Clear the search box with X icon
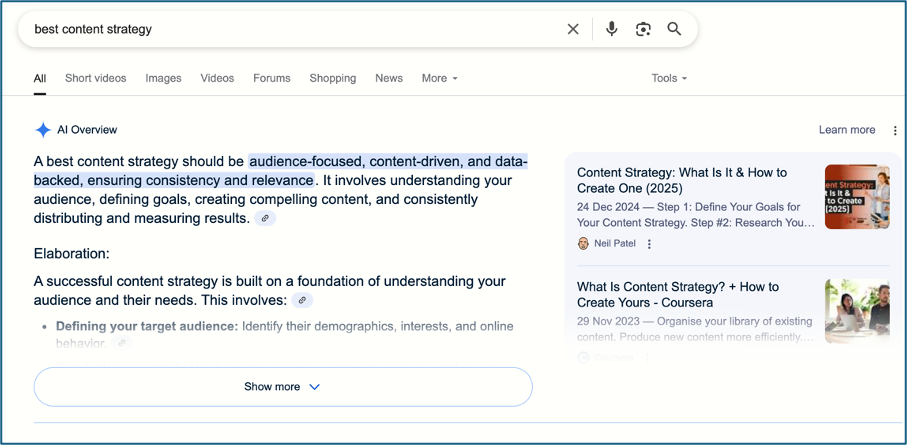This screenshot has width=908, height=446. tap(573, 29)
